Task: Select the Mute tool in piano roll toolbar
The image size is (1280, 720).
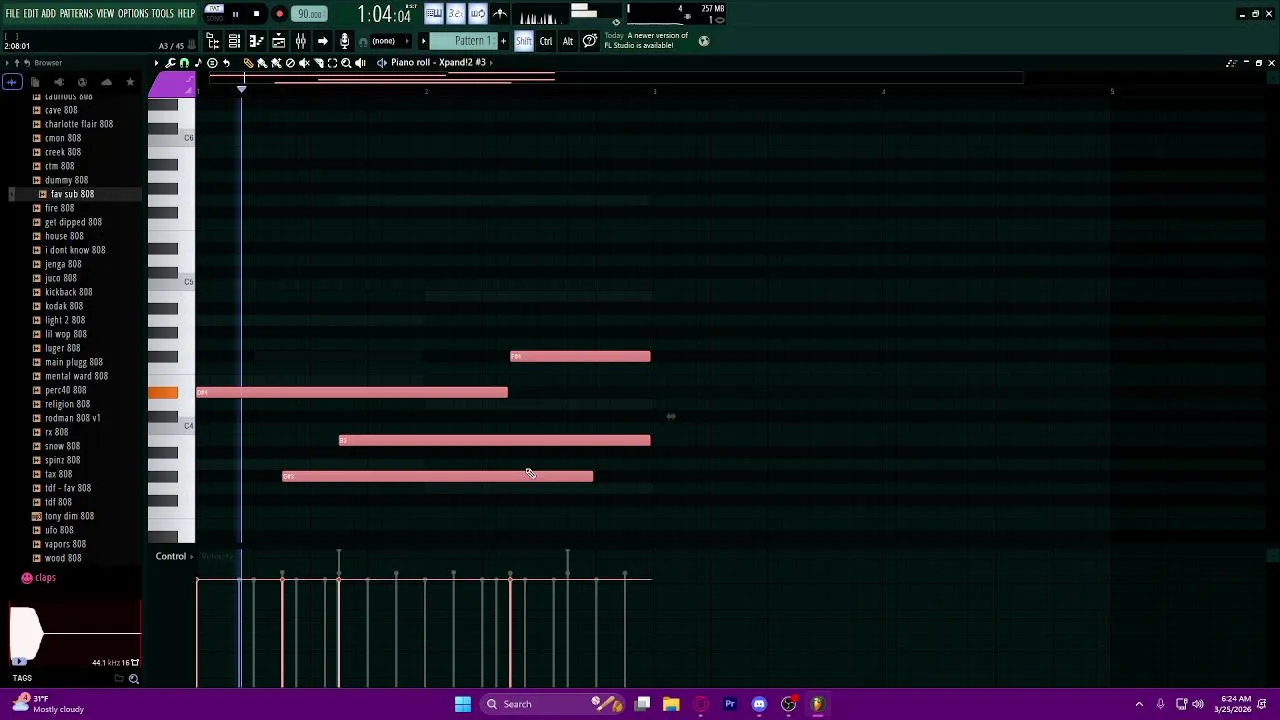Action: coord(304,63)
